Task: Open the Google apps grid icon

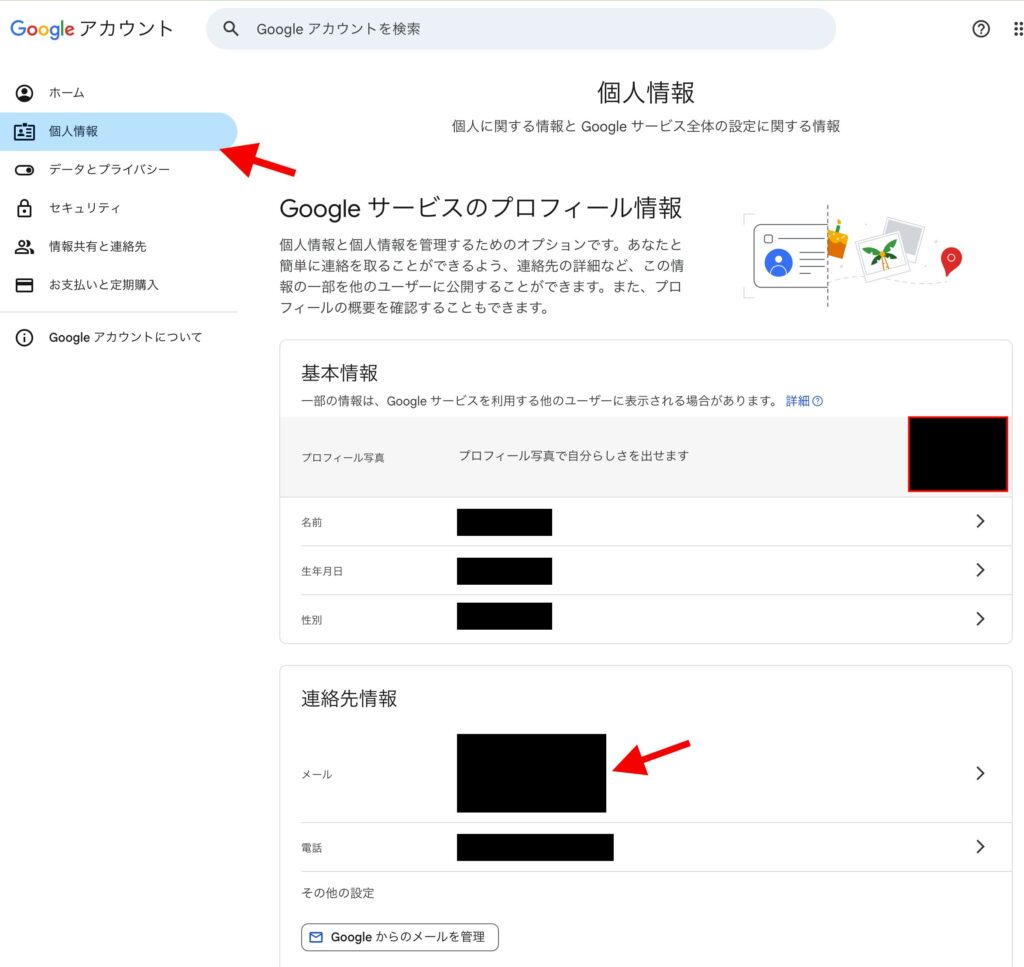Action: click(x=1017, y=29)
